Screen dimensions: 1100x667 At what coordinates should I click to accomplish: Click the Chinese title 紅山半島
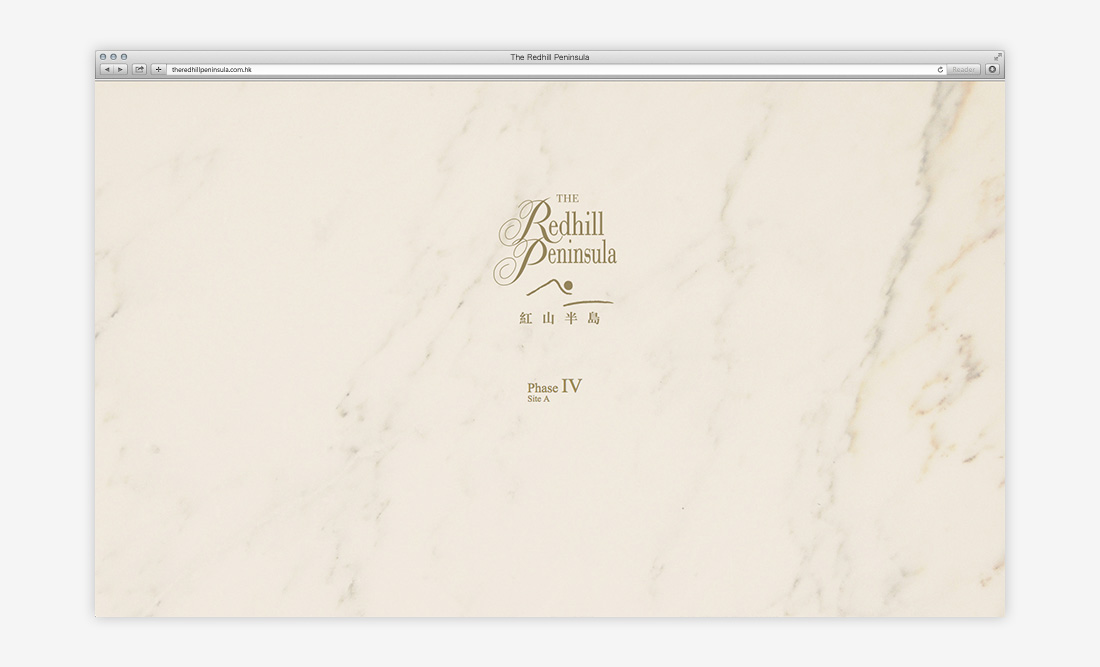tap(560, 319)
